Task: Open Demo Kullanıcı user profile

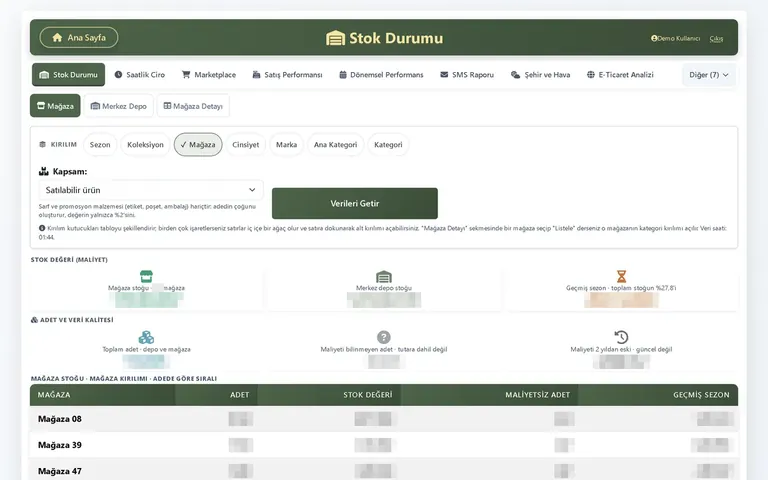Action: pos(675,38)
